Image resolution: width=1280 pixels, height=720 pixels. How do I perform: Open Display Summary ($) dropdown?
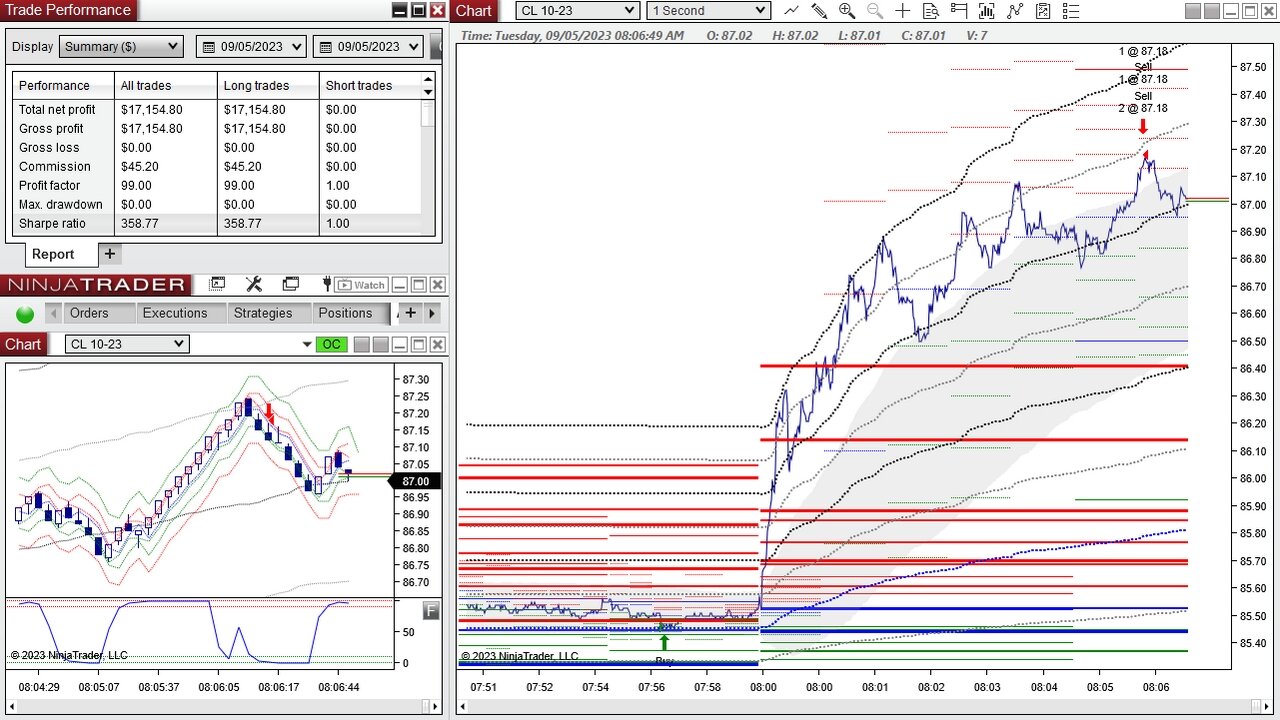point(121,47)
